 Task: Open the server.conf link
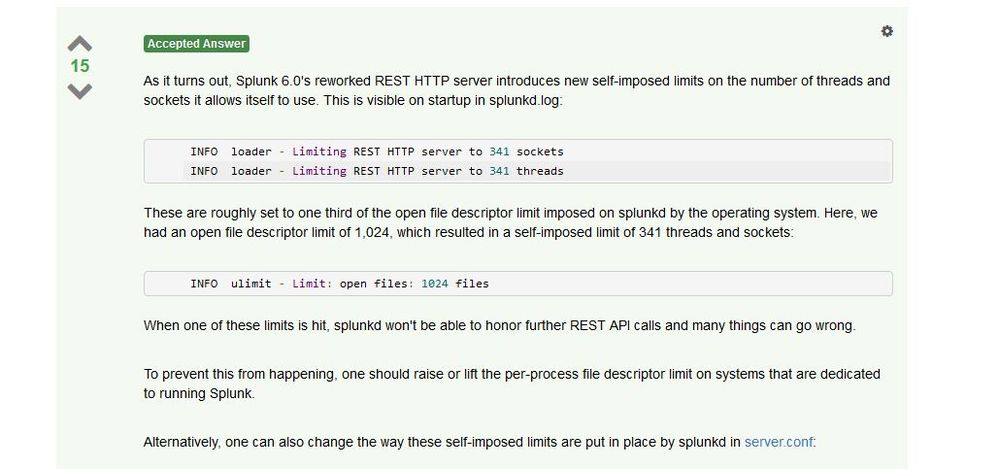coord(779,442)
